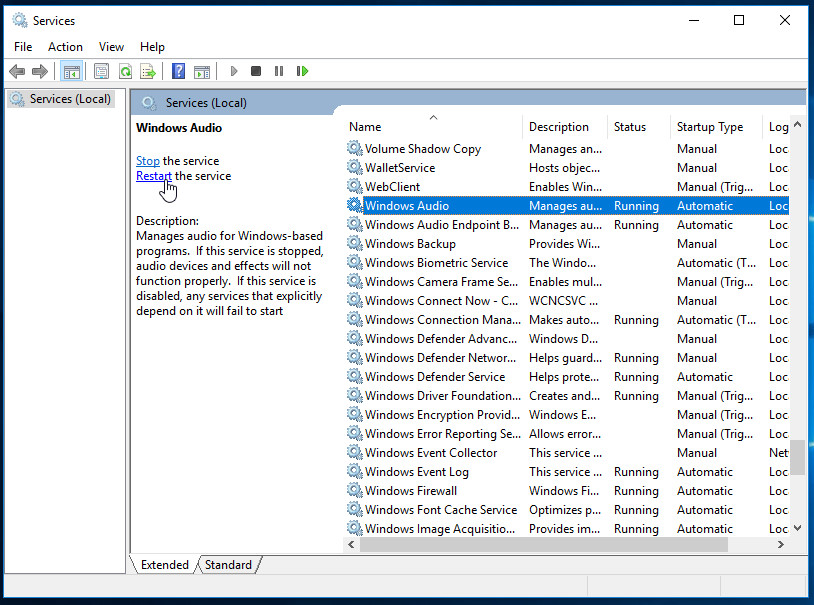814x605 pixels.
Task: Switch to the Standard tab
Action: (x=228, y=564)
